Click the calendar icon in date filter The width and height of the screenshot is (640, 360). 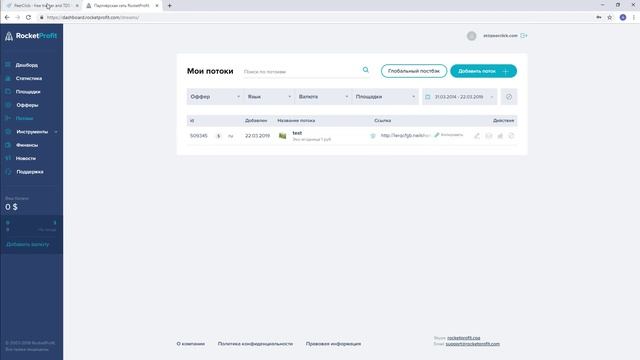tap(428, 97)
